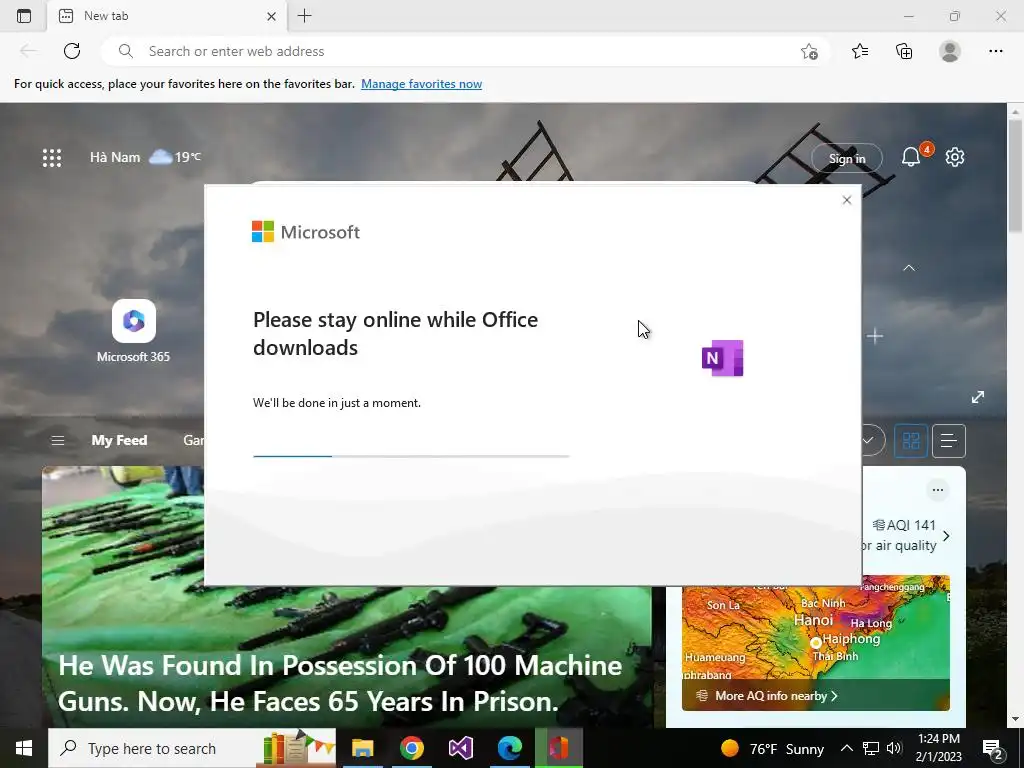Open page settings gear icon

tap(955, 157)
